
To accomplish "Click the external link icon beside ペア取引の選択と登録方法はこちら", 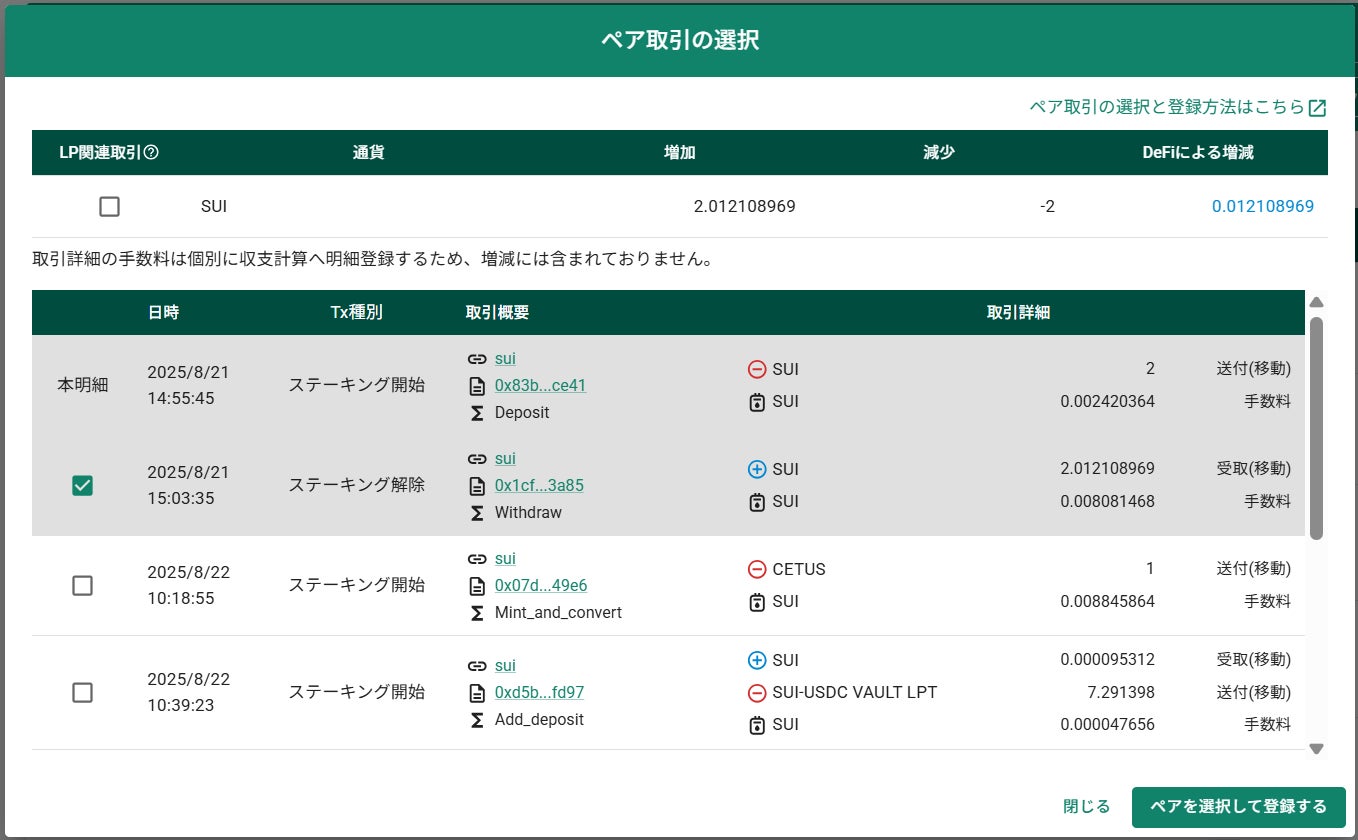I will (x=1318, y=108).
